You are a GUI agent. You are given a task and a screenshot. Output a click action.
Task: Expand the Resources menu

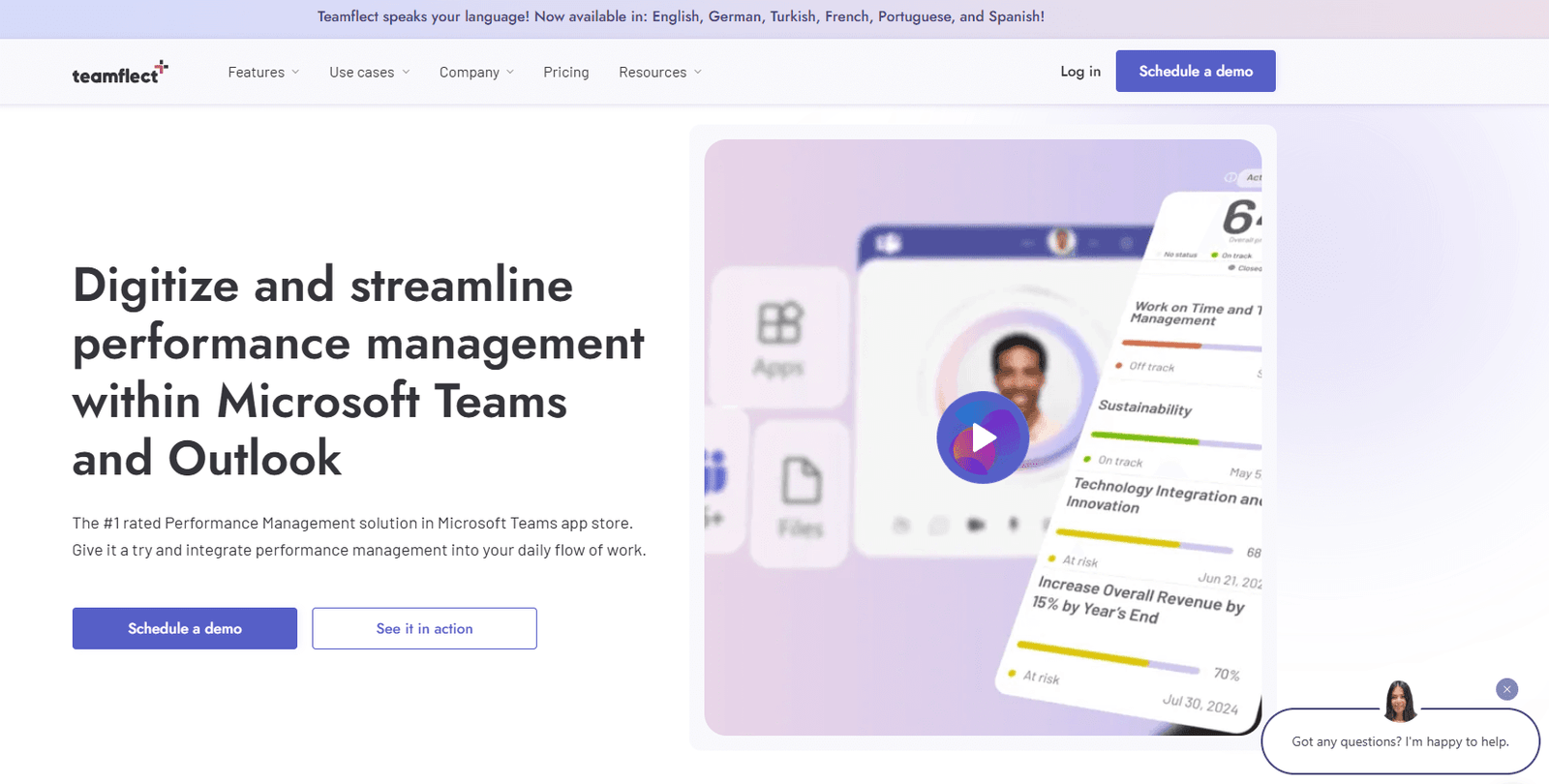tap(660, 73)
